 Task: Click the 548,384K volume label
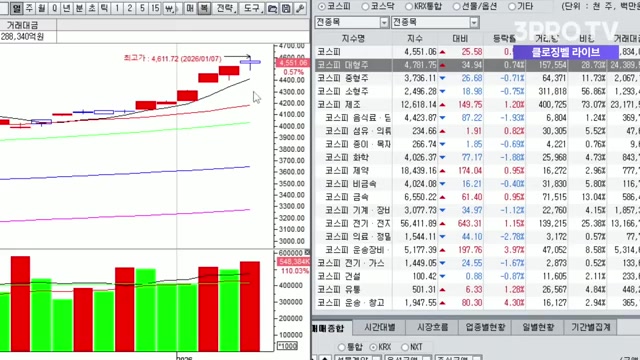pyautogui.click(x=293, y=262)
